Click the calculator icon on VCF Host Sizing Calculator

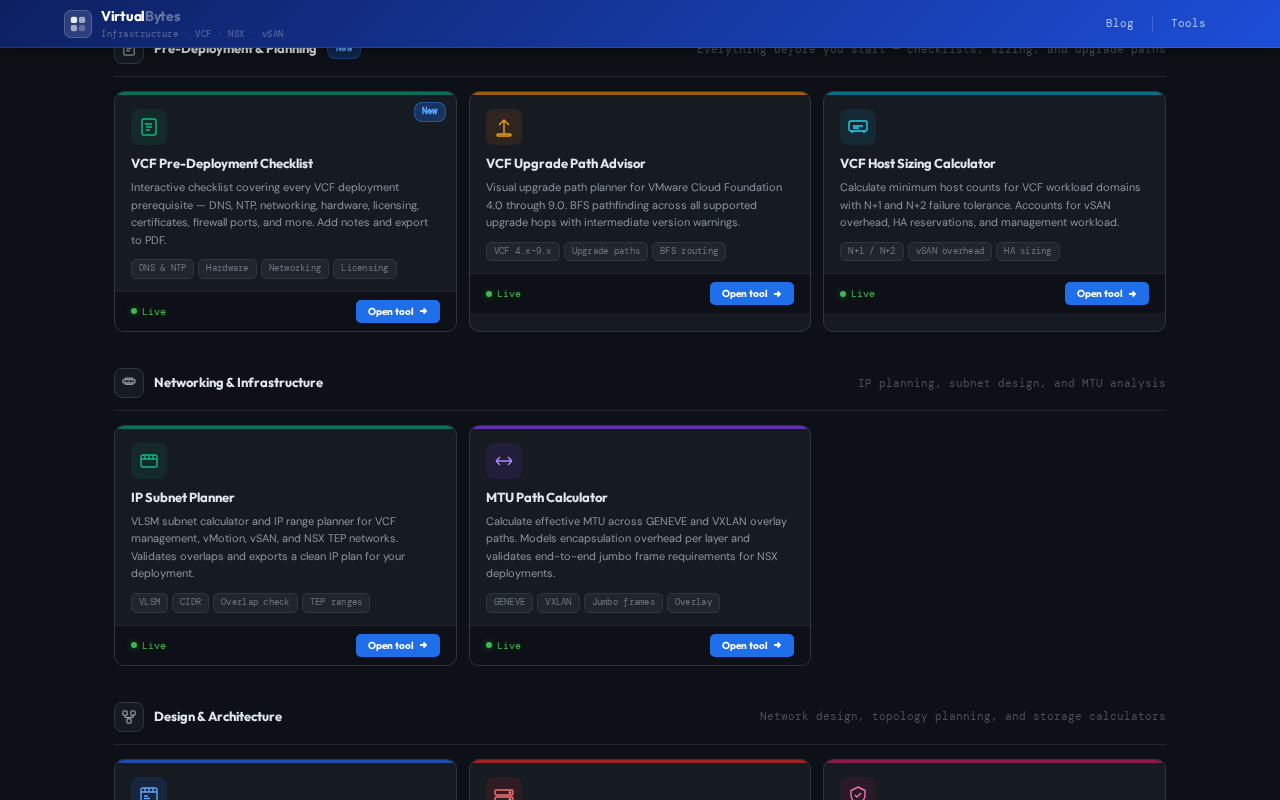point(858,127)
